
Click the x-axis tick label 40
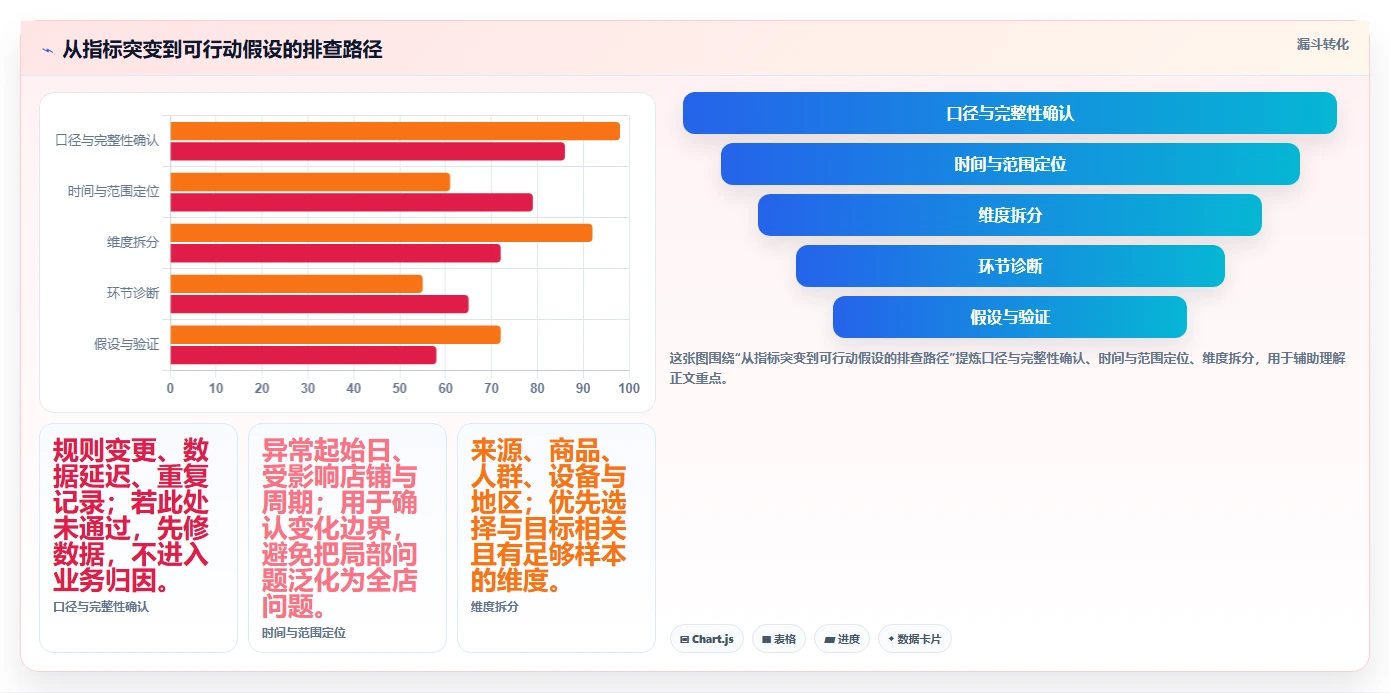(x=354, y=389)
